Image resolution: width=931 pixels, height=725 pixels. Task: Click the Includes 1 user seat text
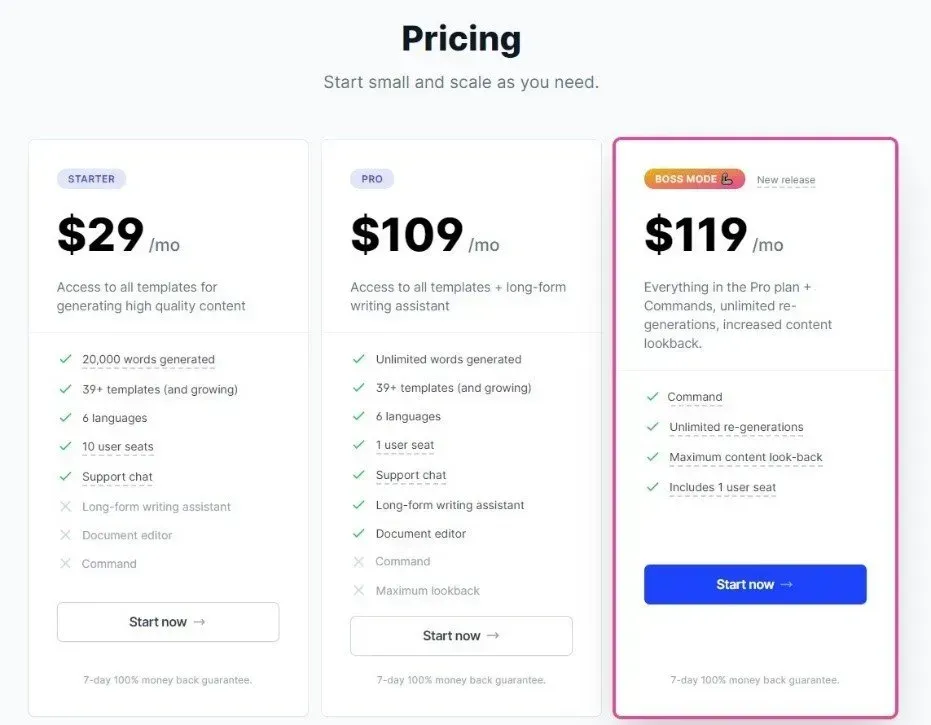click(723, 487)
